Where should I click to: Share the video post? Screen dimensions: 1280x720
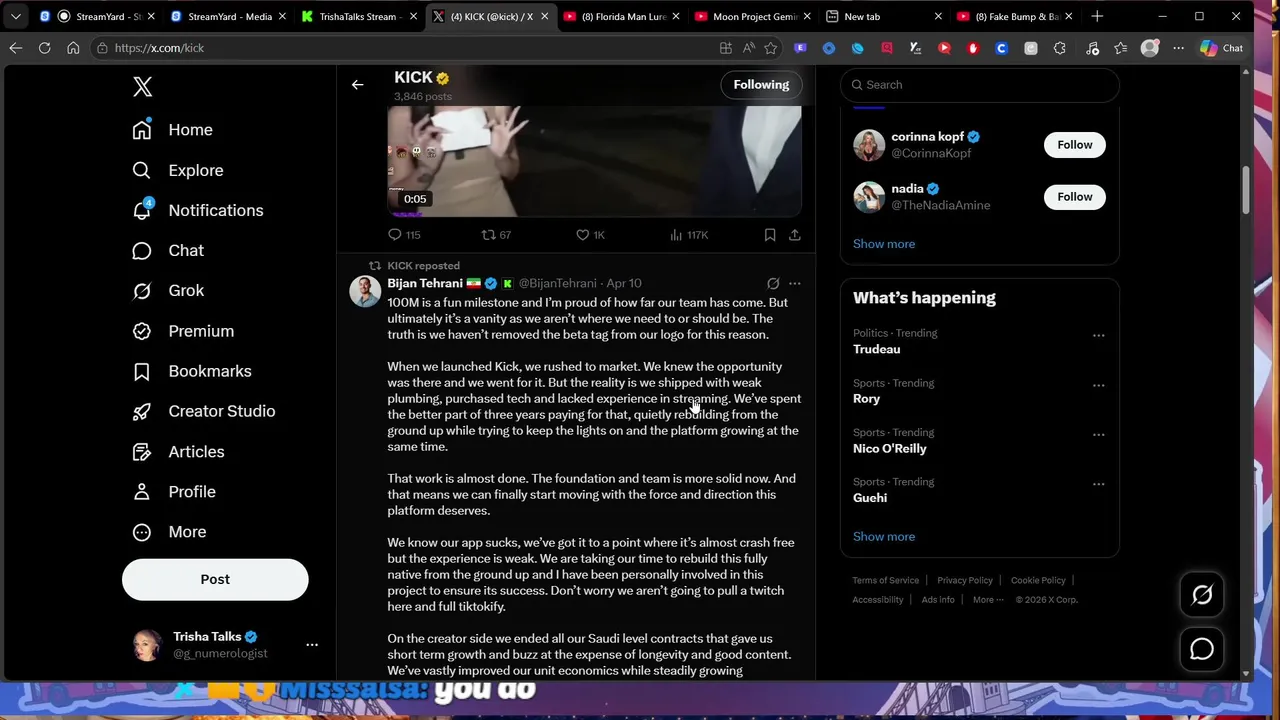795,235
